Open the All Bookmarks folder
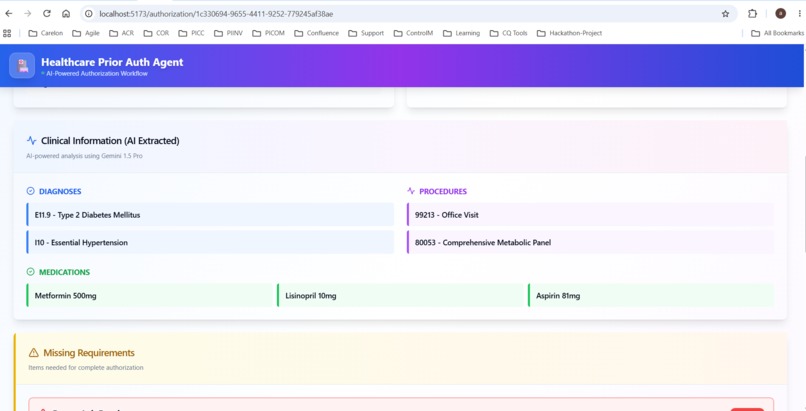The width and height of the screenshot is (806, 411). point(777,33)
